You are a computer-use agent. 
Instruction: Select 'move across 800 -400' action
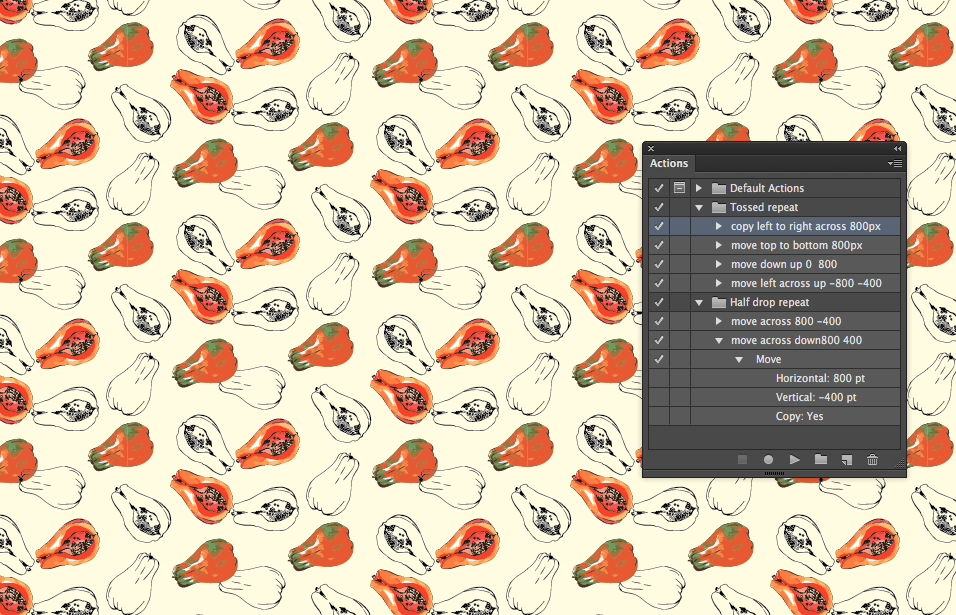click(786, 321)
